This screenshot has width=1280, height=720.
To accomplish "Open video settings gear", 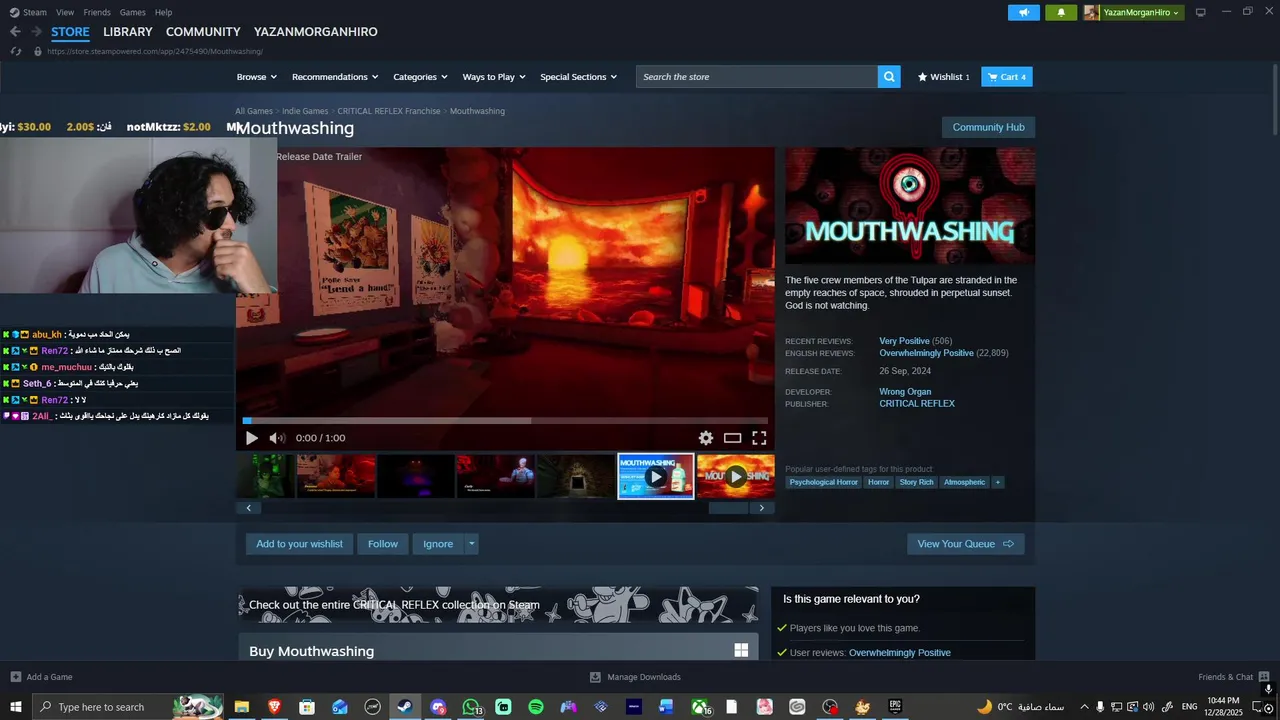I will (x=706, y=438).
